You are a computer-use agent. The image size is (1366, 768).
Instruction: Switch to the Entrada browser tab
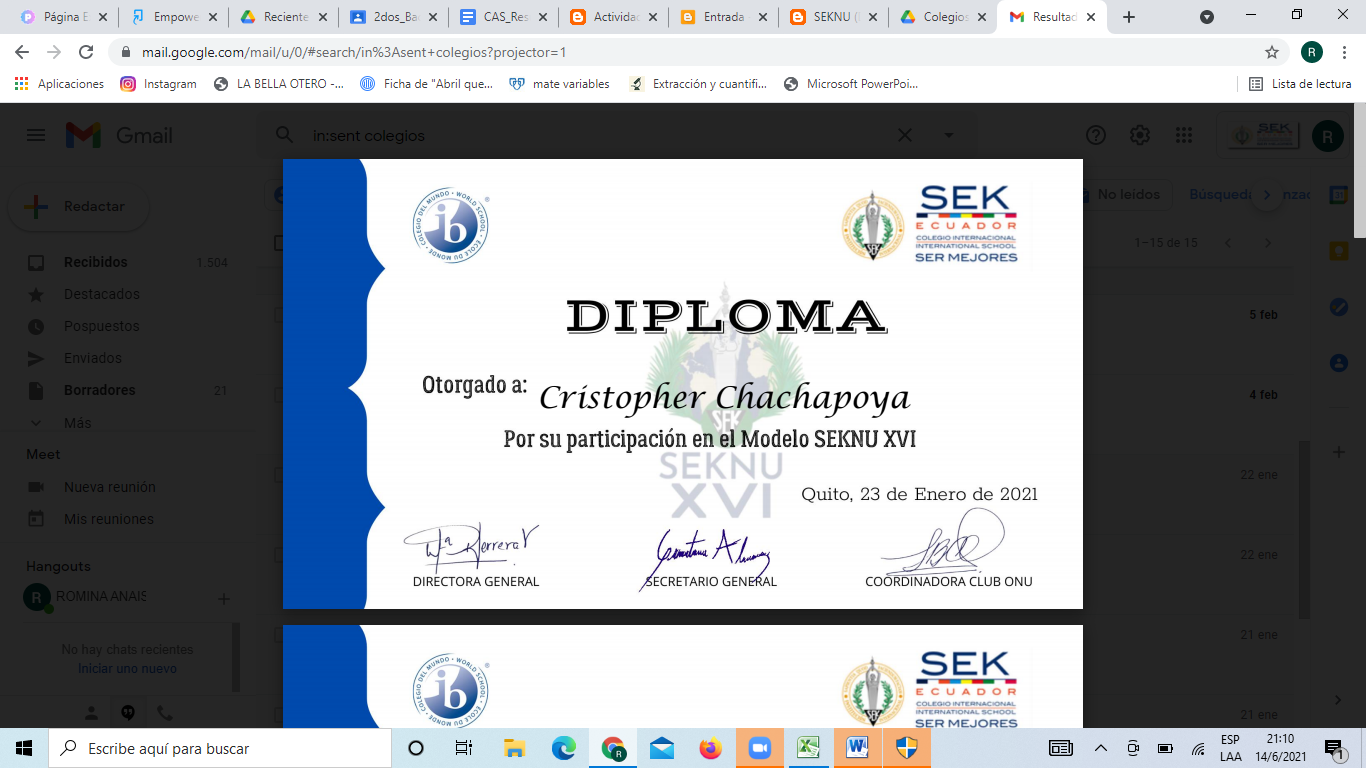pos(724,17)
